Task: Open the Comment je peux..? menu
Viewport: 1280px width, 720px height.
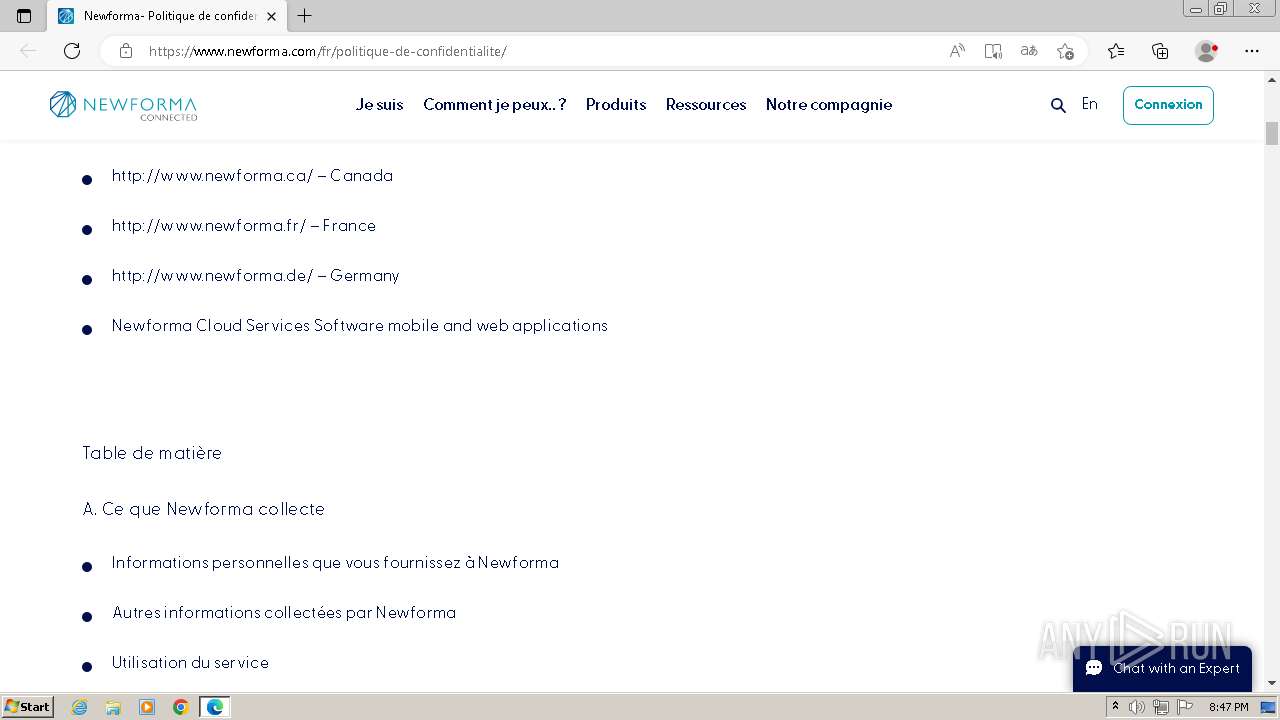Action: 494,104
